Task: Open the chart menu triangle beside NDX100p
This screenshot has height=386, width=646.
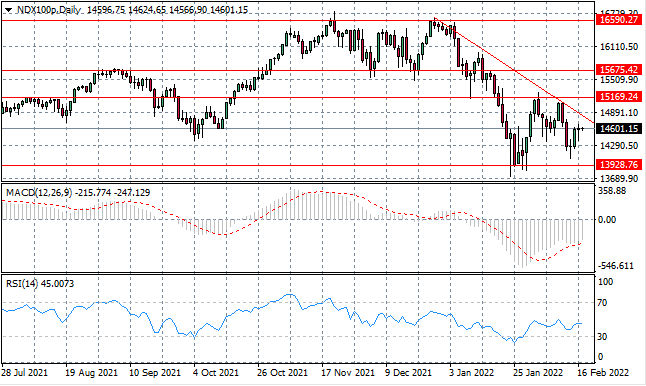Action: click(x=9, y=10)
